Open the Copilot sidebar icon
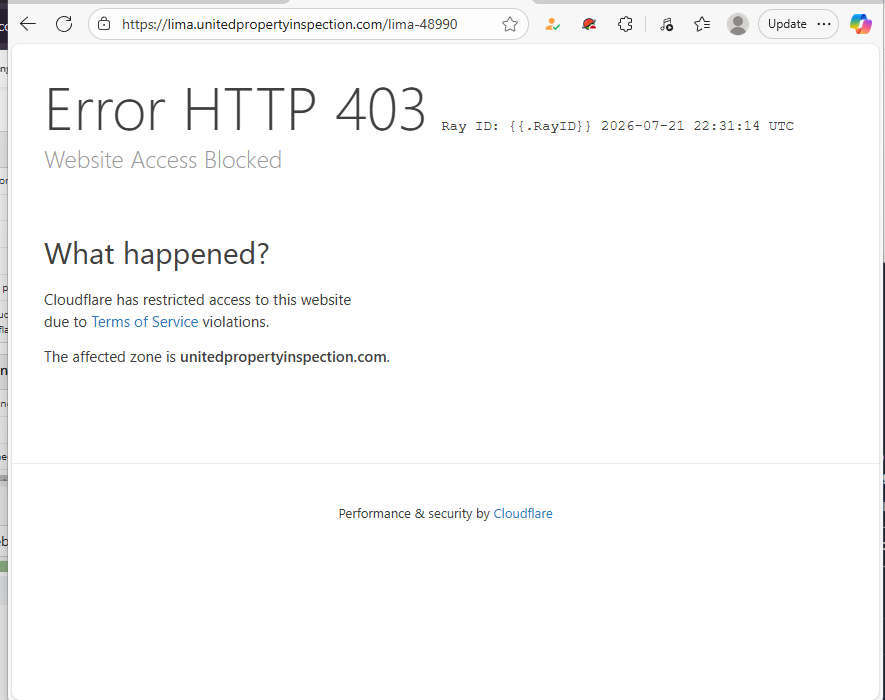The image size is (885, 700). point(861,24)
